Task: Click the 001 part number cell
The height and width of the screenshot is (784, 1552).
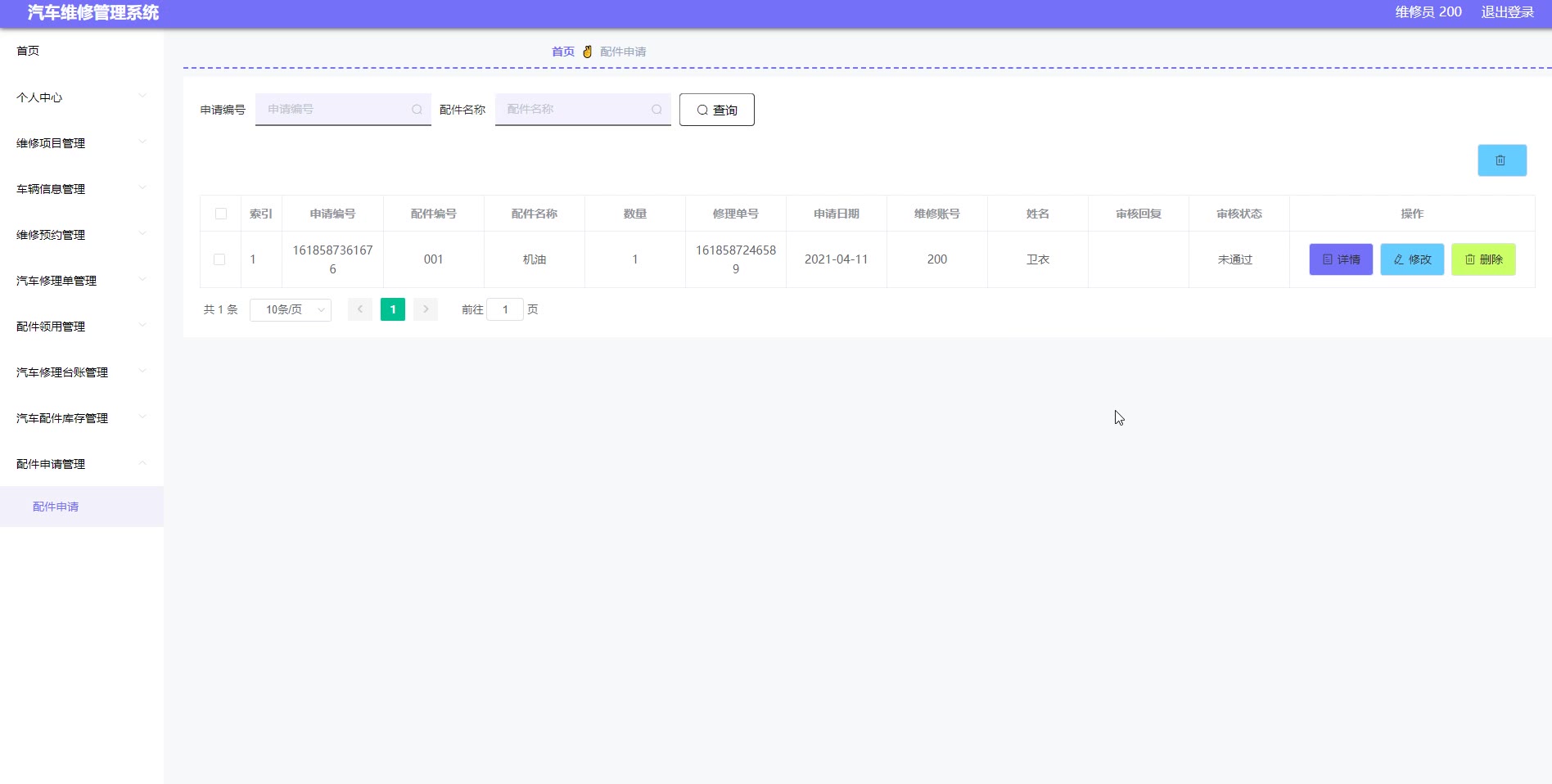Action: (434, 259)
